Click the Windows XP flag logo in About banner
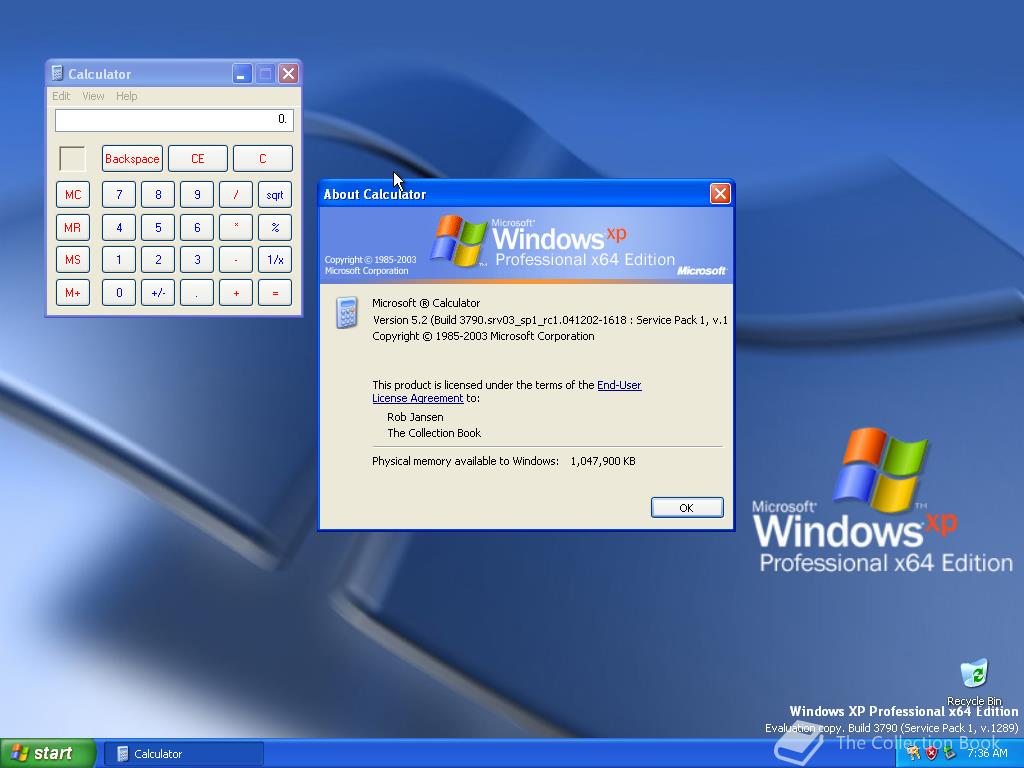Screen dimensions: 1024x768 coord(459,240)
